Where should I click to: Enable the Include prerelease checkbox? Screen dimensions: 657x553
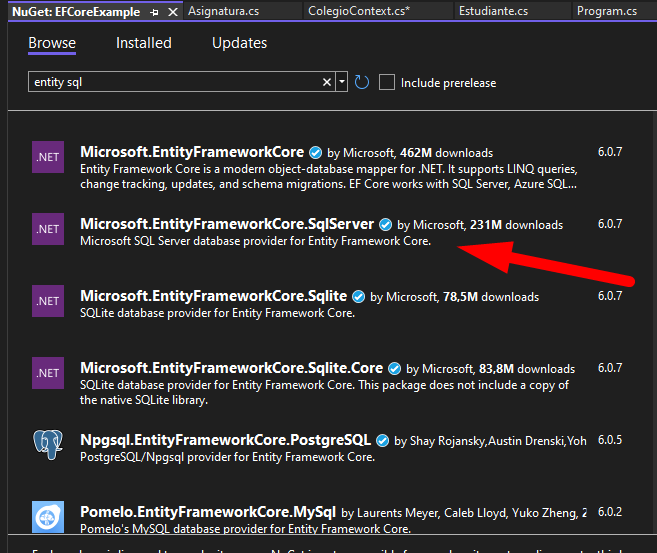[x=388, y=82]
